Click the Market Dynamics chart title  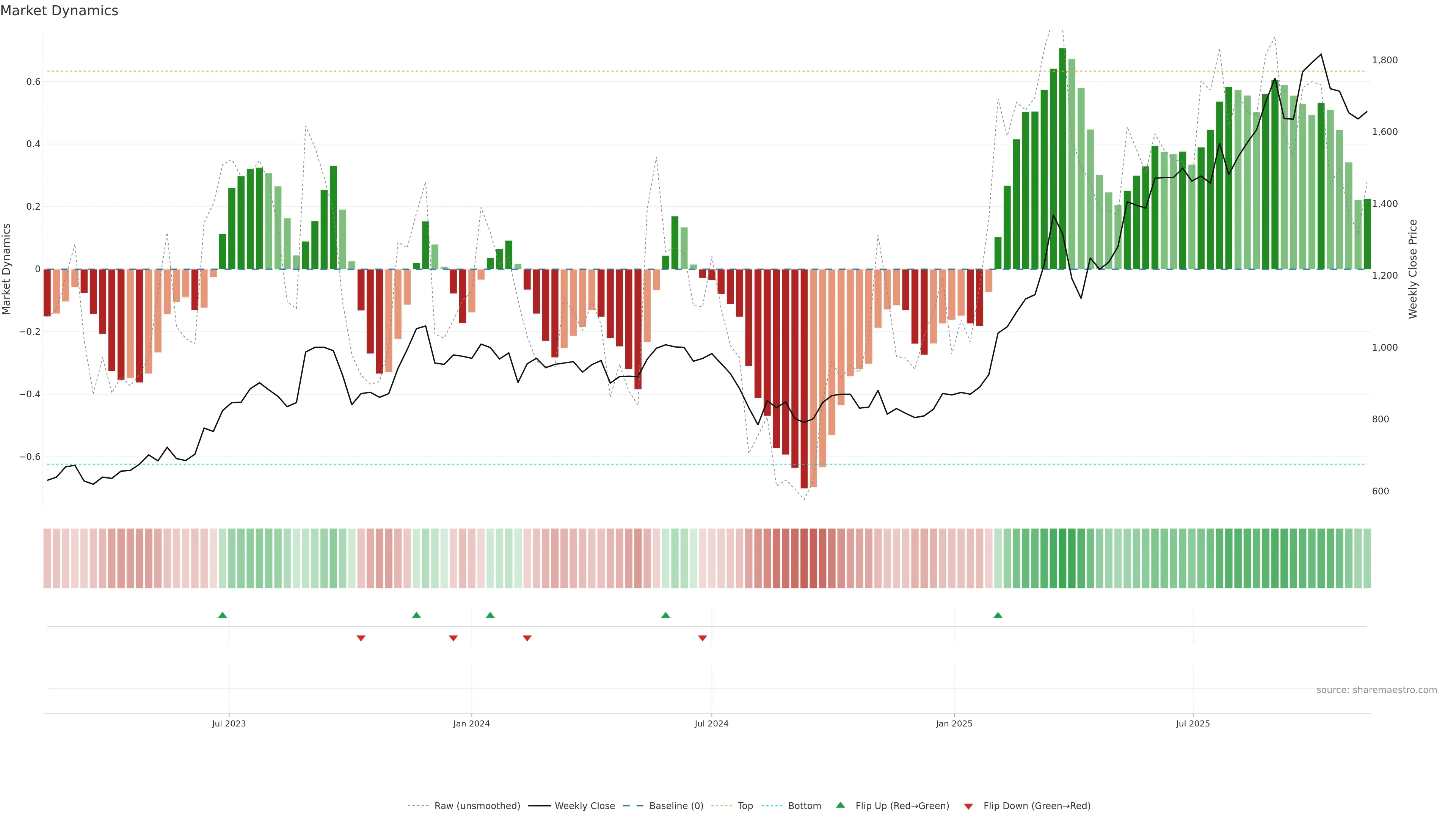coord(60,11)
